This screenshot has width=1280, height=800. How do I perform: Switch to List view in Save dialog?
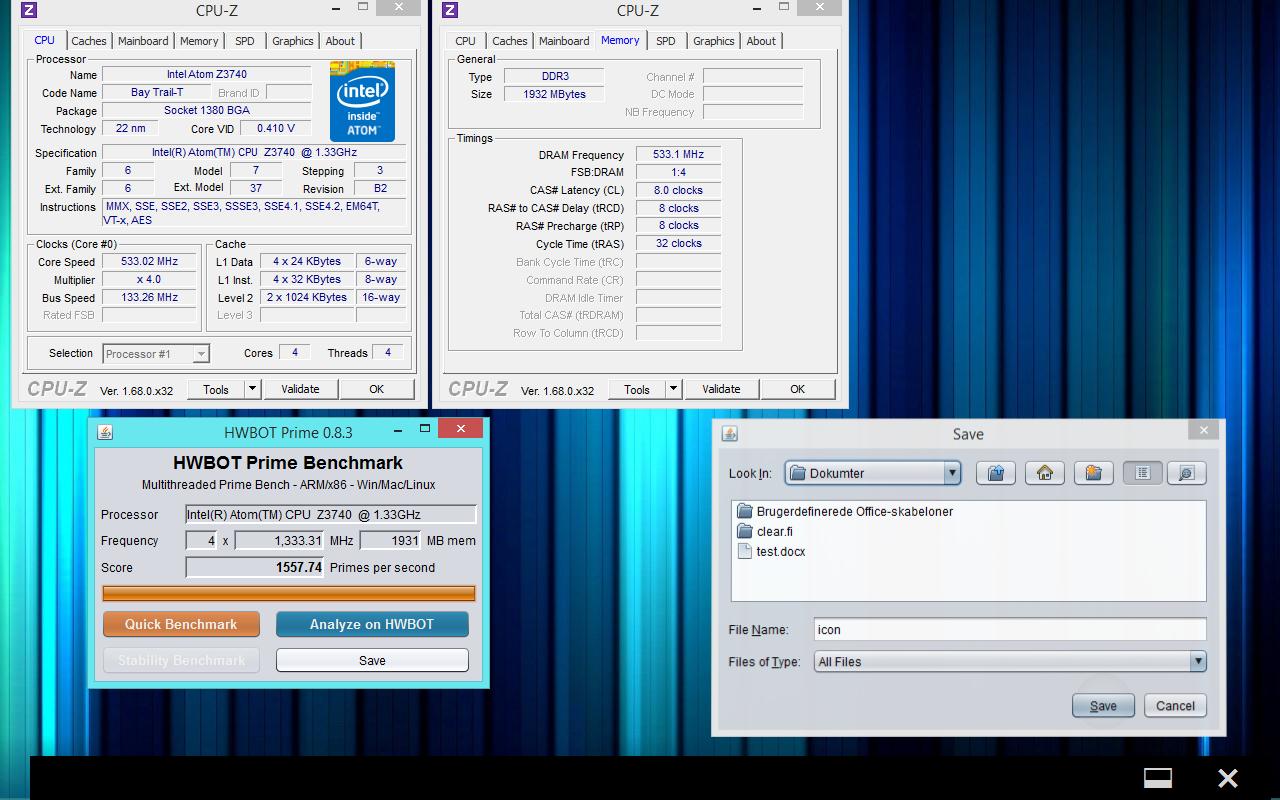click(1143, 473)
